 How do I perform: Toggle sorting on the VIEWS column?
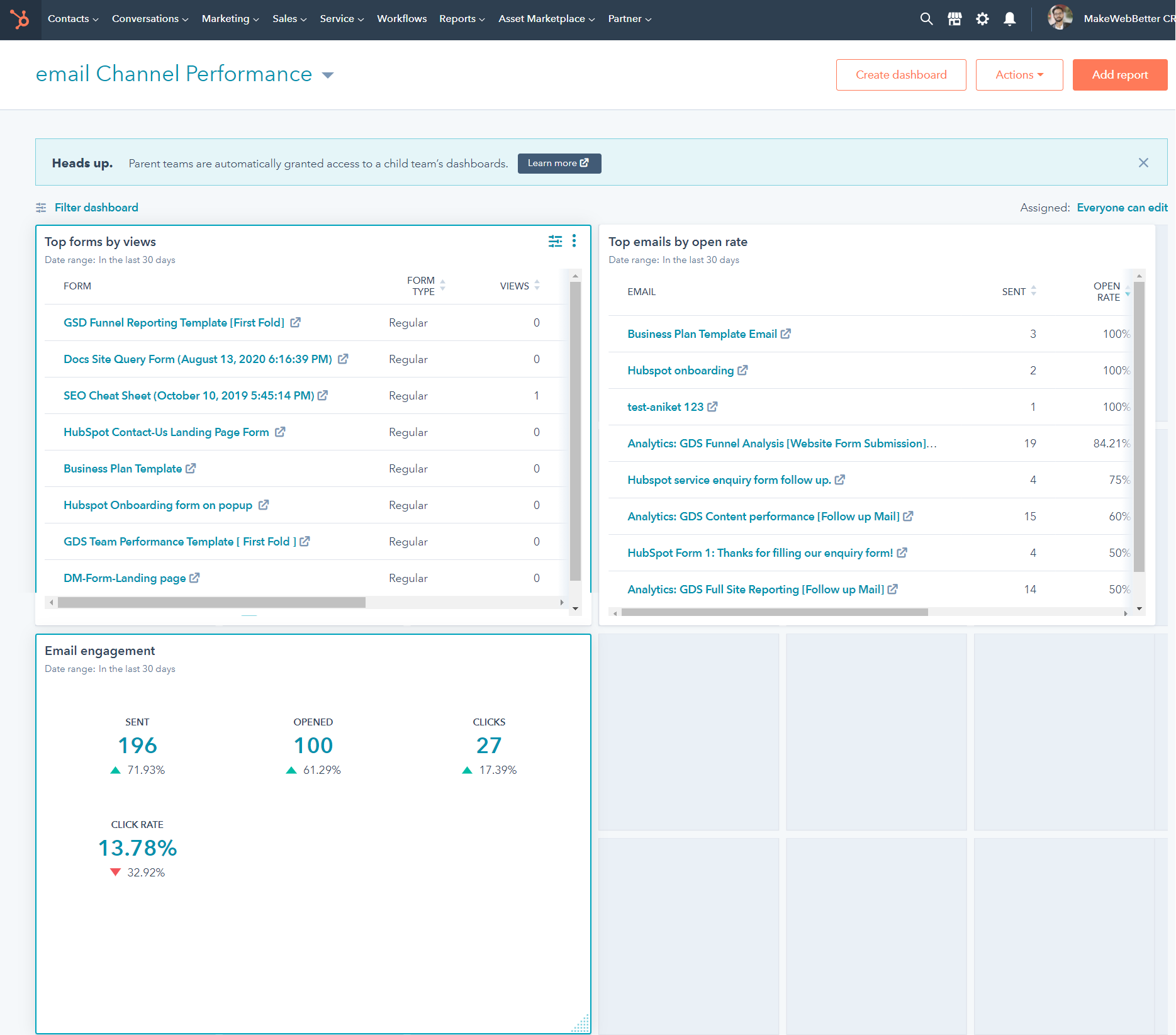(536, 285)
